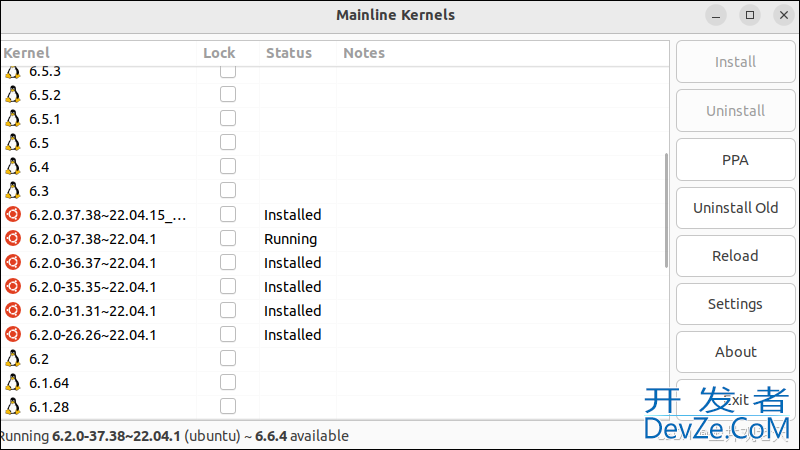800x450 pixels.
Task: Click Ubuntu icon for 6.2.0-31.31~22.04.1
Action: tap(13, 310)
